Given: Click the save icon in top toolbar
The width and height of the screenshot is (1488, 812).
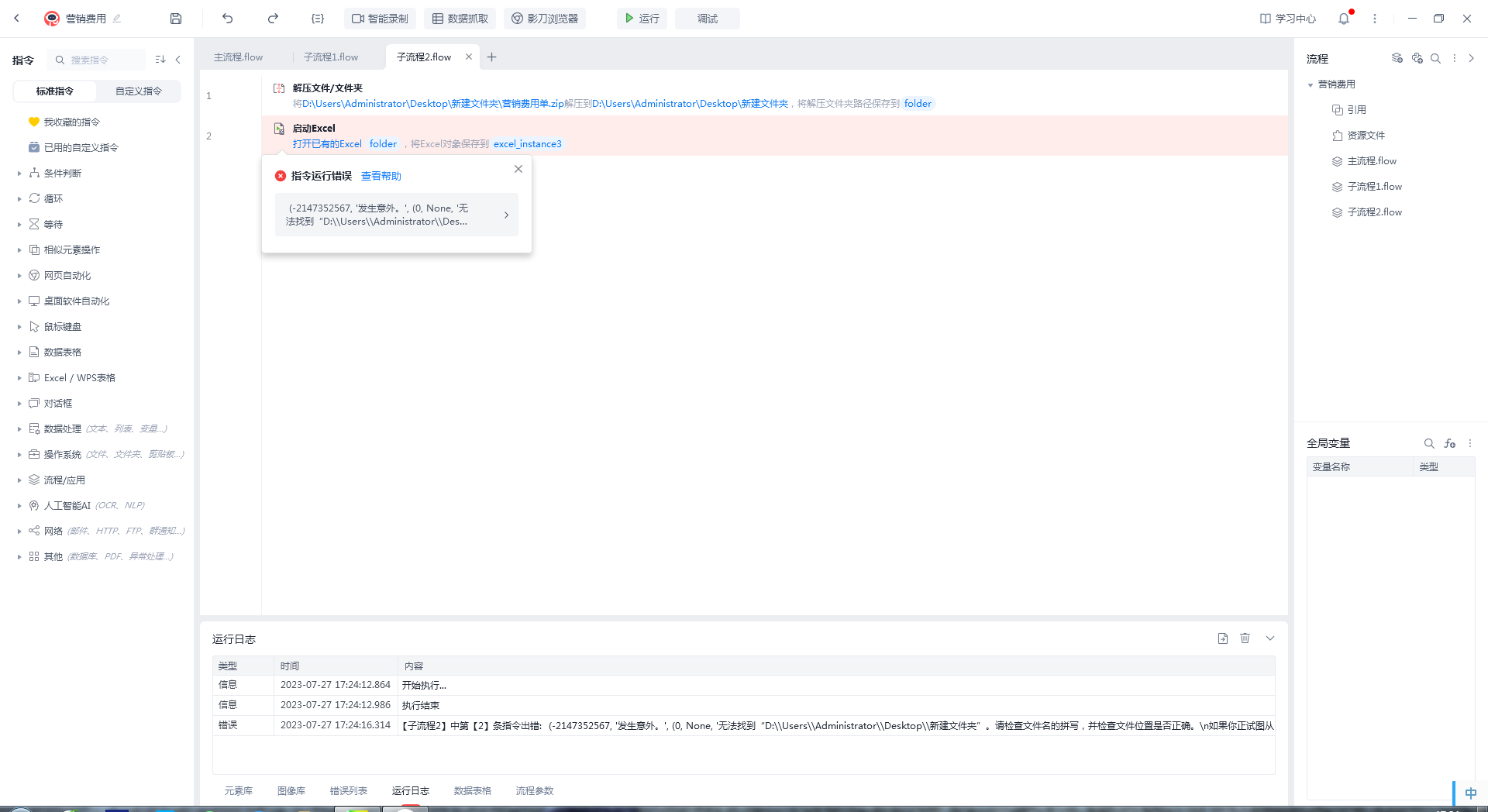Looking at the screenshot, I should [176, 19].
